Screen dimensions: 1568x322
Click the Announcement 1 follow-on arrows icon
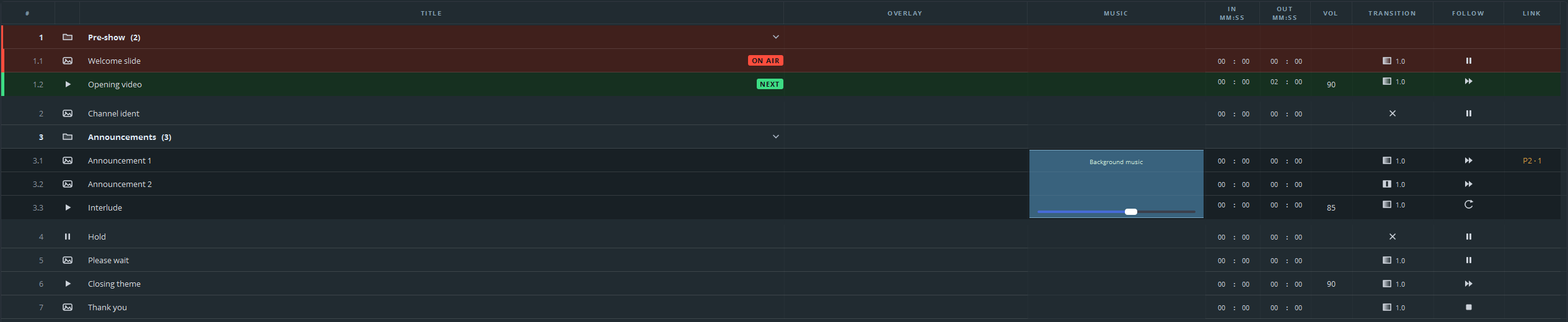pos(1468,160)
